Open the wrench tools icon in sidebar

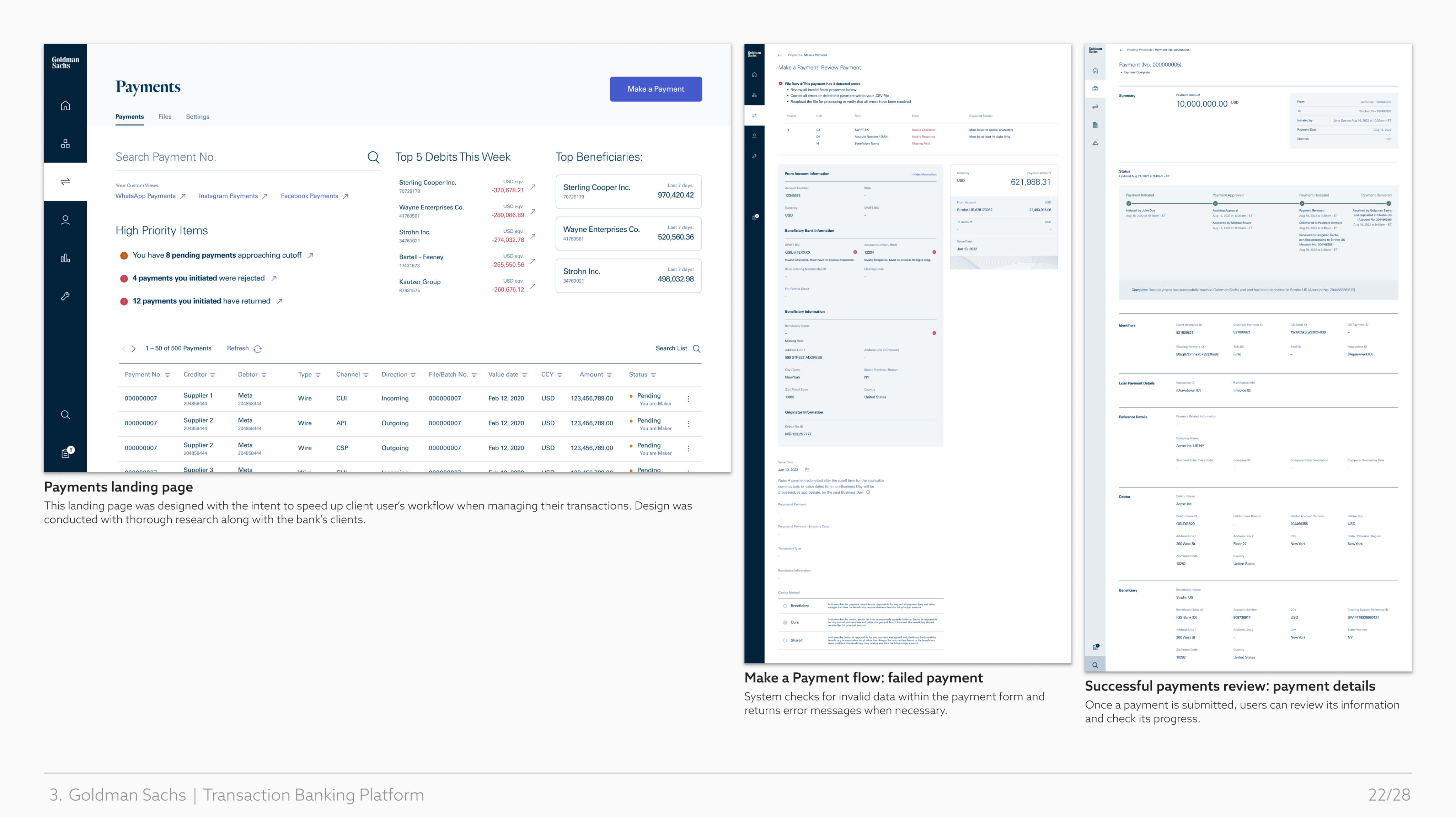point(65,296)
